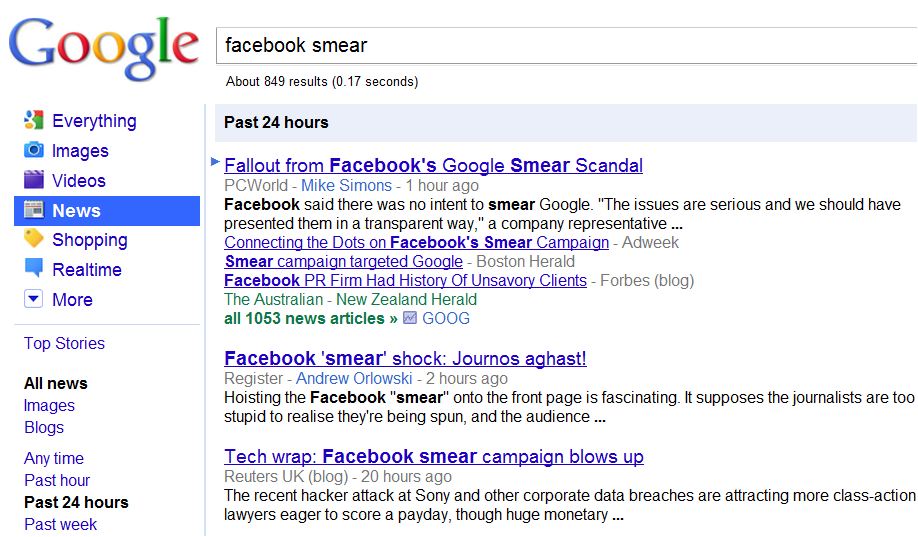The height and width of the screenshot is (537, 918).
Task: Open Mike Simons author link
Action: point(347,185)
